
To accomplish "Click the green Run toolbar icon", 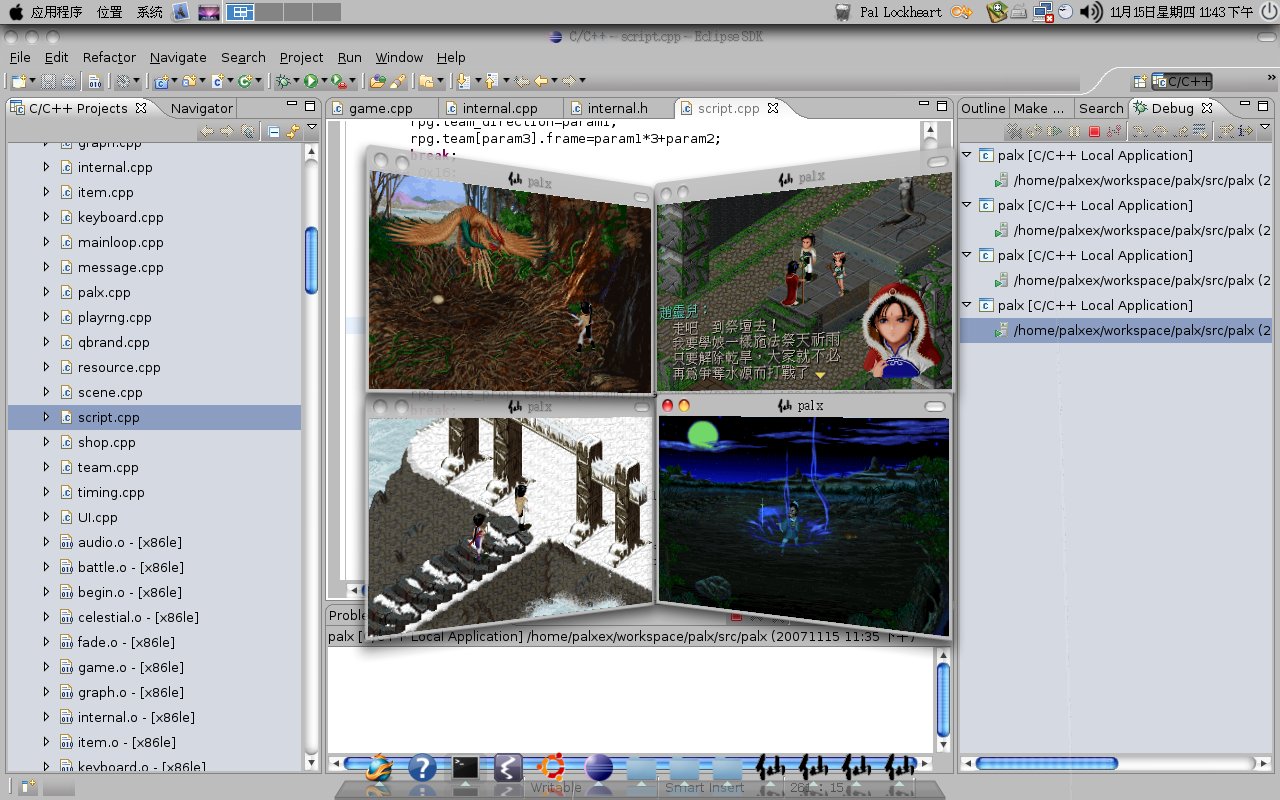I will pyautogui.click(x=311, y=81).
